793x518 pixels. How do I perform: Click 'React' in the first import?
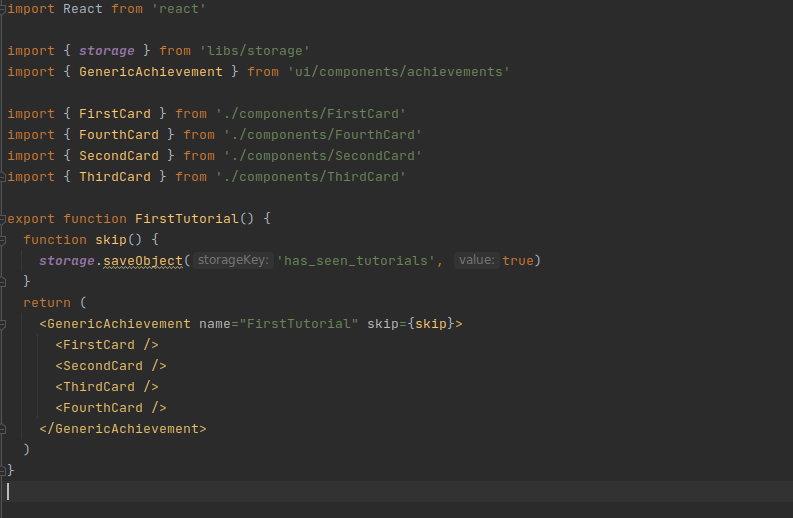coord(82,9)
